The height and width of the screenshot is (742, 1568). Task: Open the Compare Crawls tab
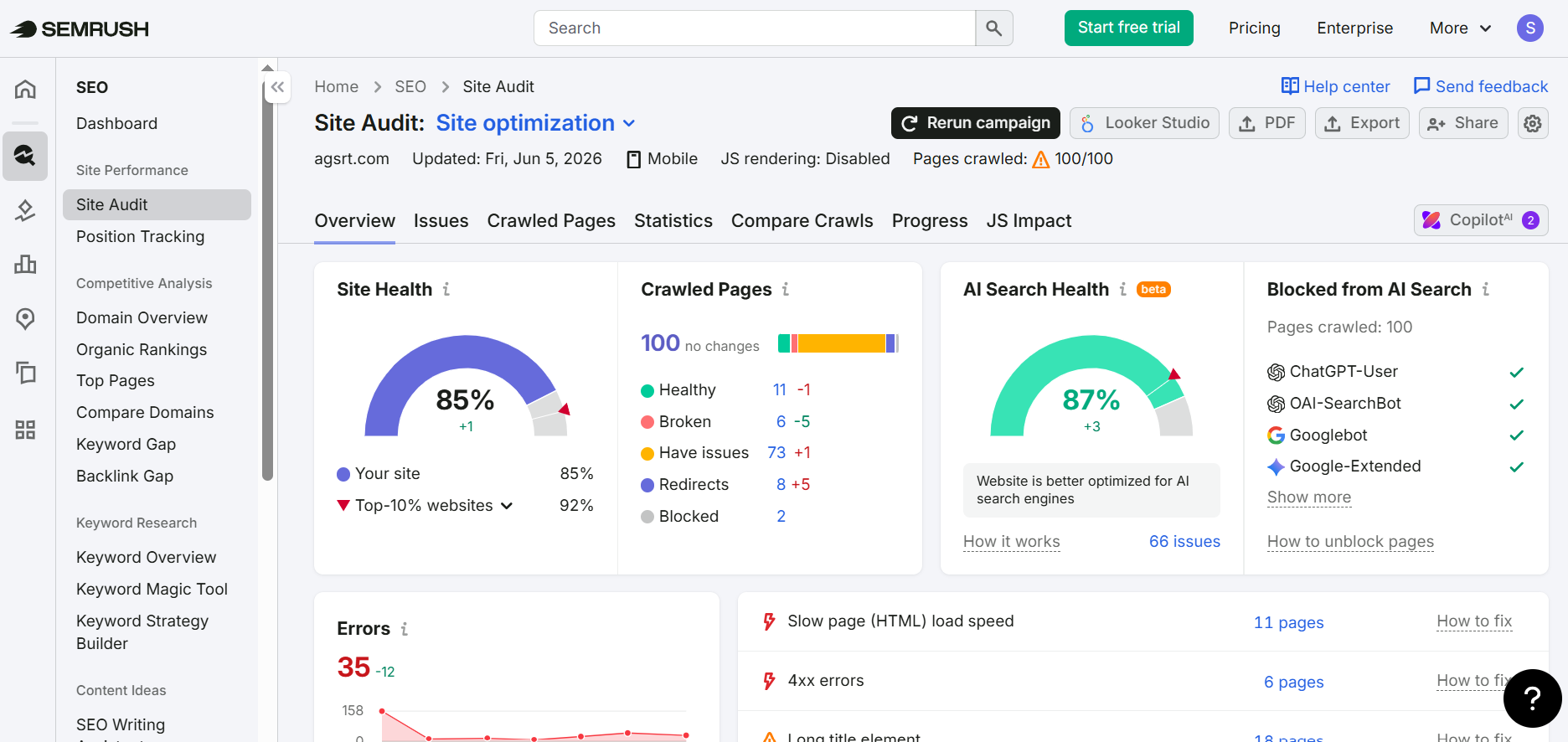802,221
